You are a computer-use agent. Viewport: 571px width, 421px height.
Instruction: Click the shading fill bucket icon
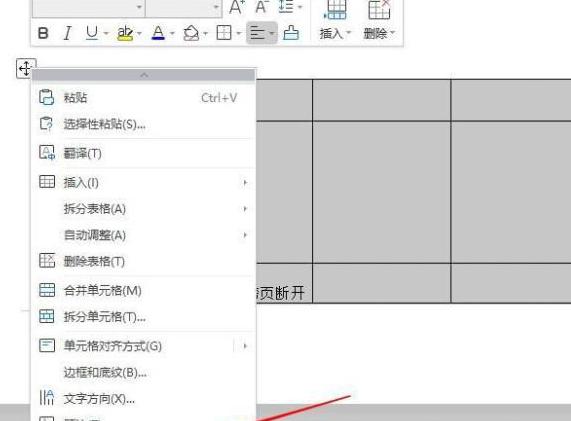tap(191, 33)
